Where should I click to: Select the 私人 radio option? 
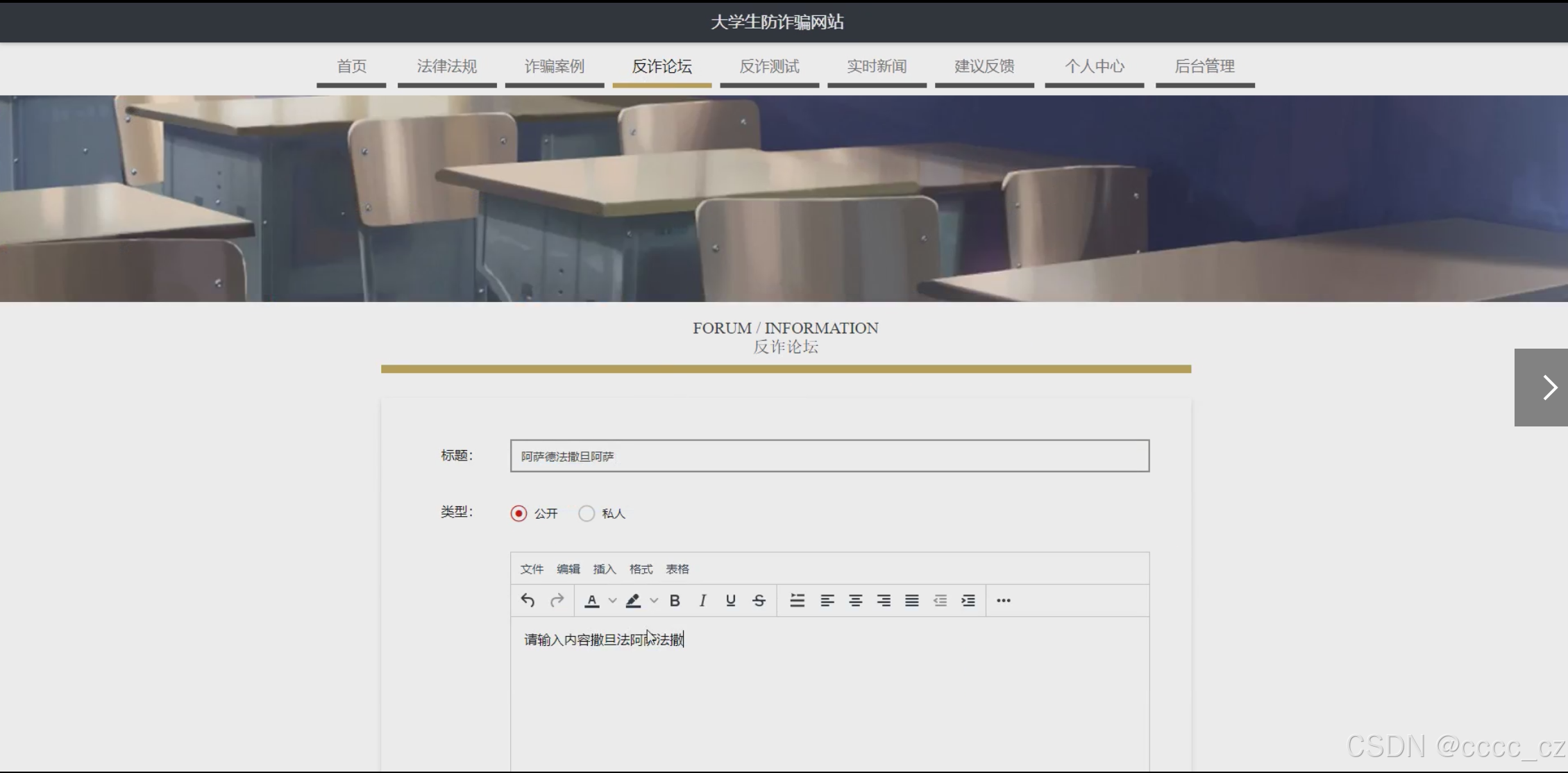pyautogui.click(x=587, y=513)
